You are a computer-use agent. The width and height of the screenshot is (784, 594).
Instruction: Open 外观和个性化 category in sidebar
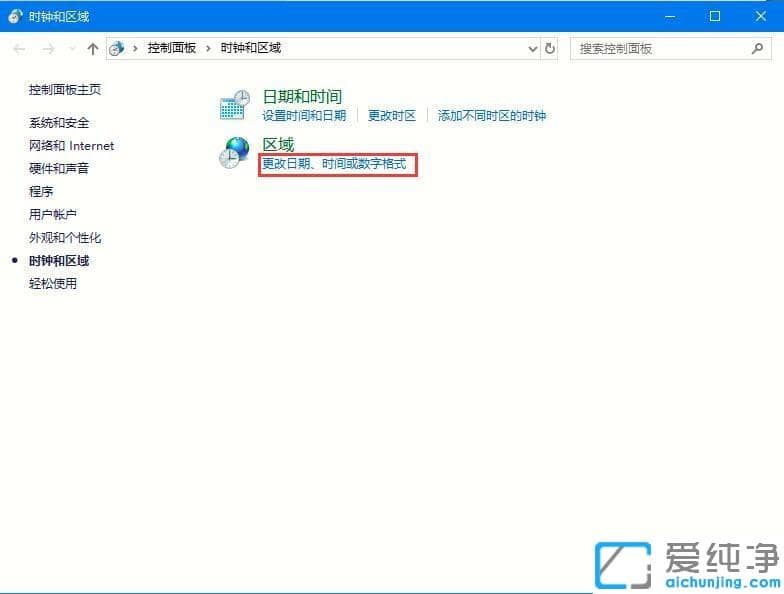[x=65, y=238]
